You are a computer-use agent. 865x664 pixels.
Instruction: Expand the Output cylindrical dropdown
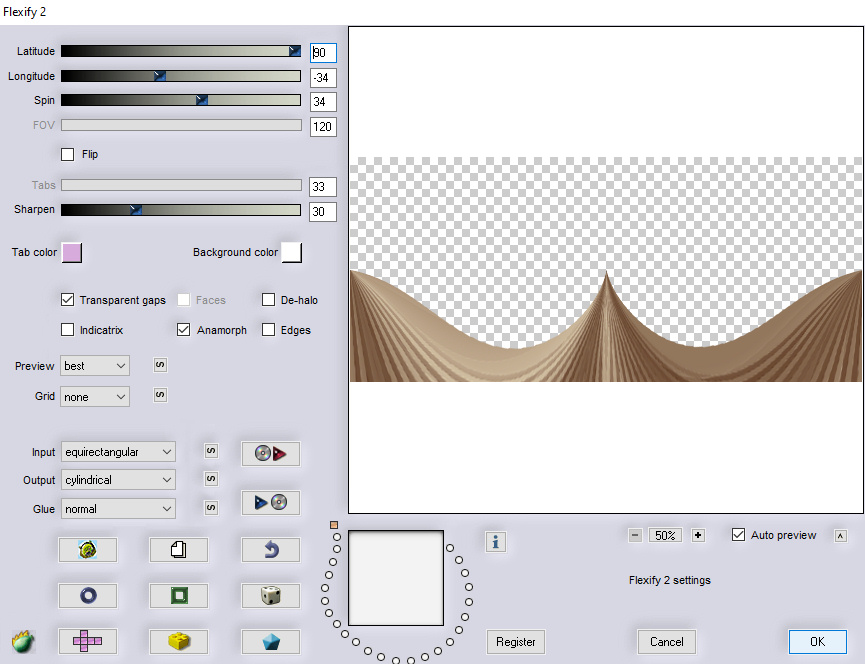pyautogui.click(x=117, y=480)
